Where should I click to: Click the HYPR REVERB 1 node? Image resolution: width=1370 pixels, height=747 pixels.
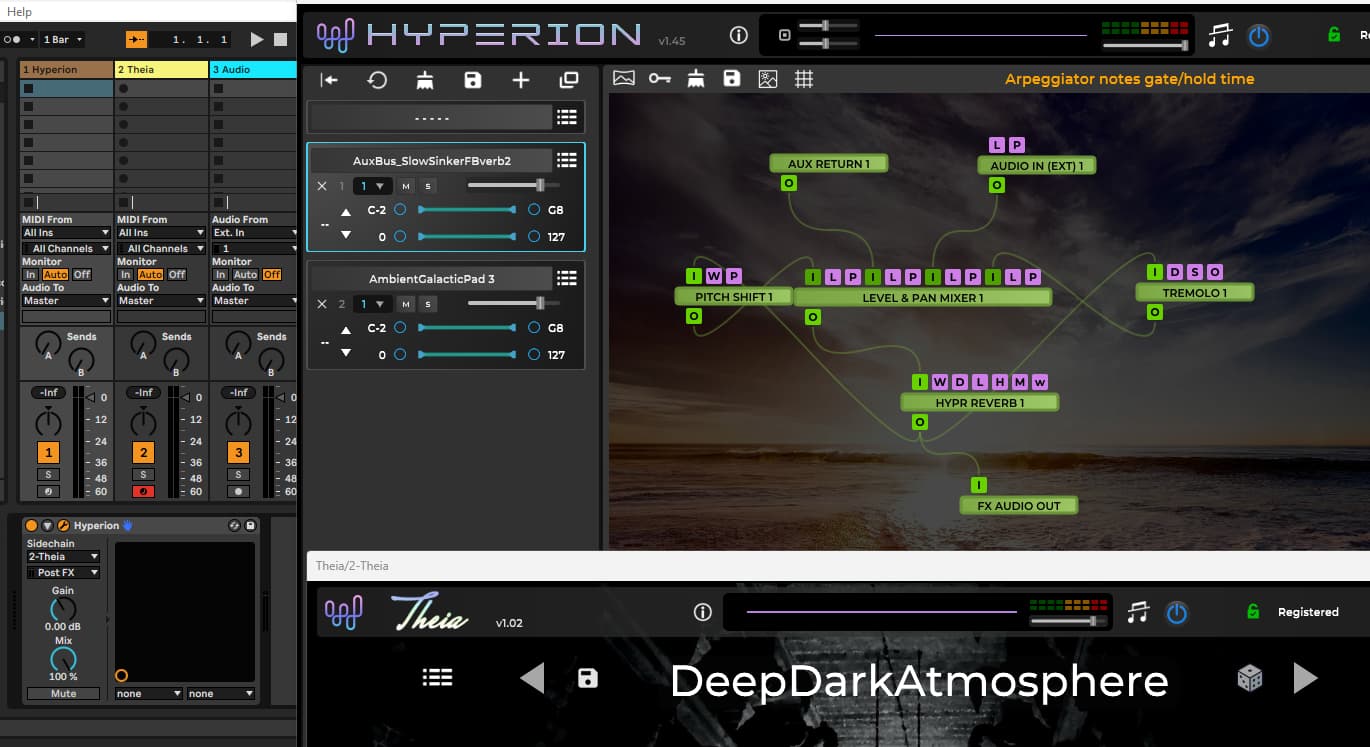pyautogui.click(x=979, y=403)
